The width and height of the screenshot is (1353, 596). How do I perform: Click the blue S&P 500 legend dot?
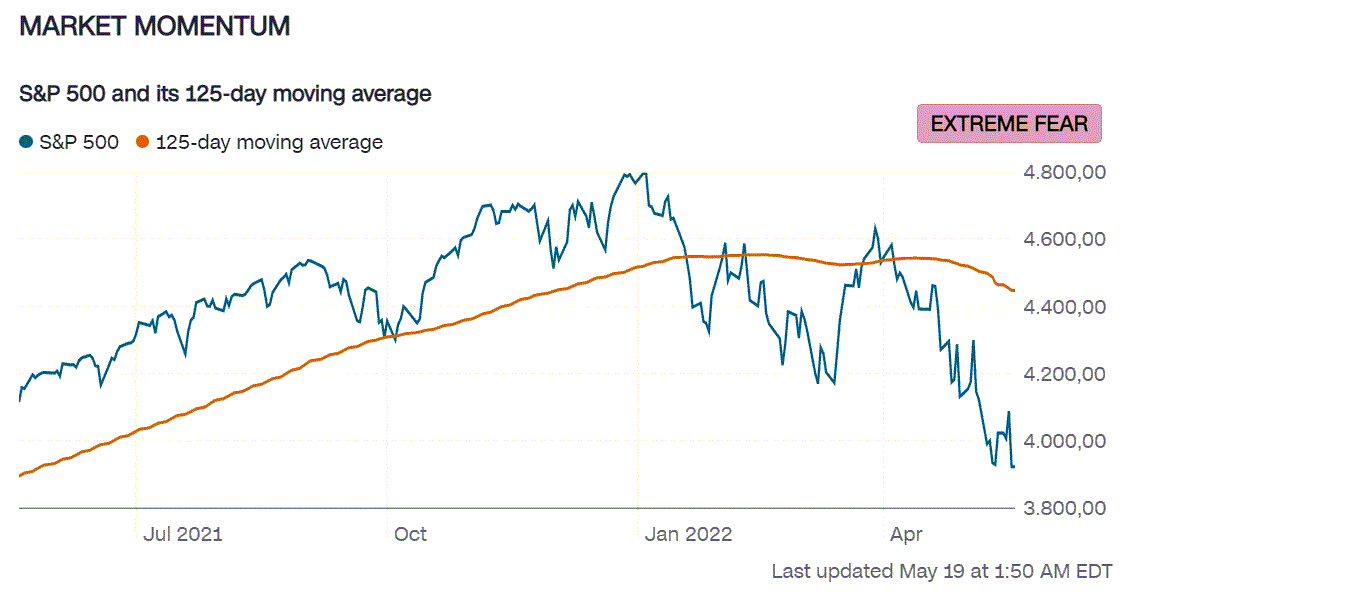[x=27, y=143]
